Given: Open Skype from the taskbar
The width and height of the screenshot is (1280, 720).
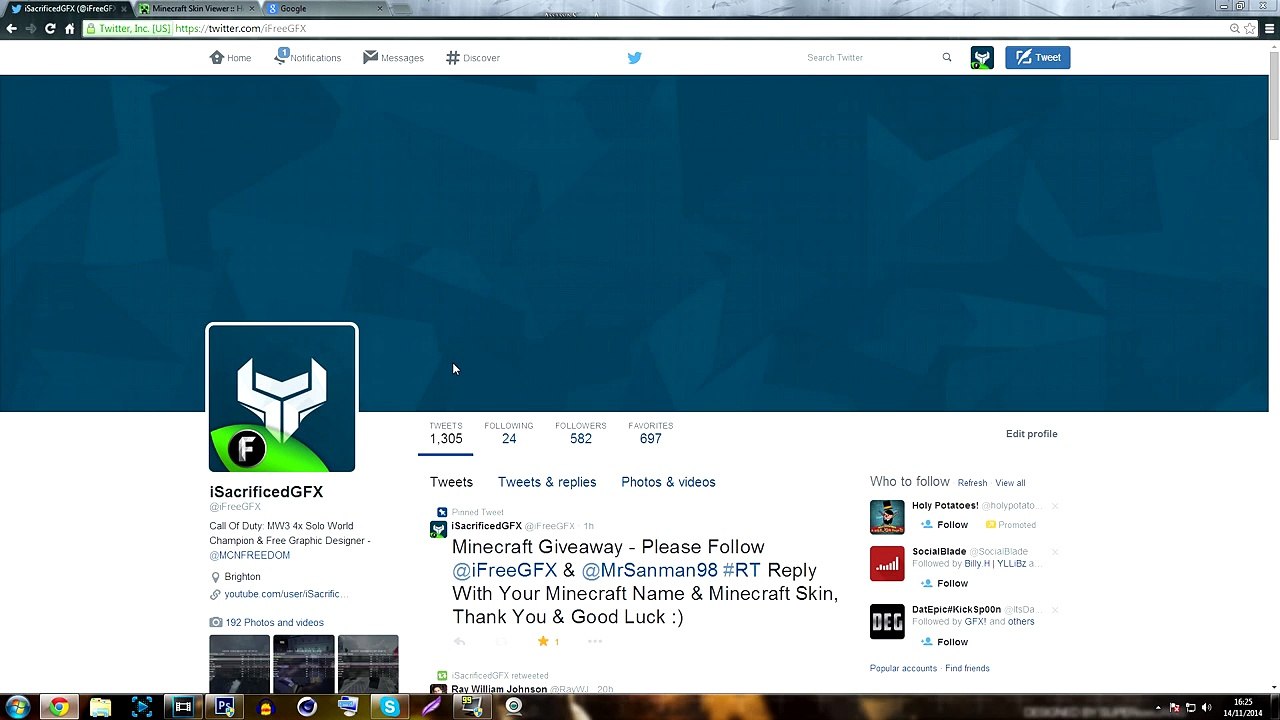Looking at the screenshot, I should (389, 707).
